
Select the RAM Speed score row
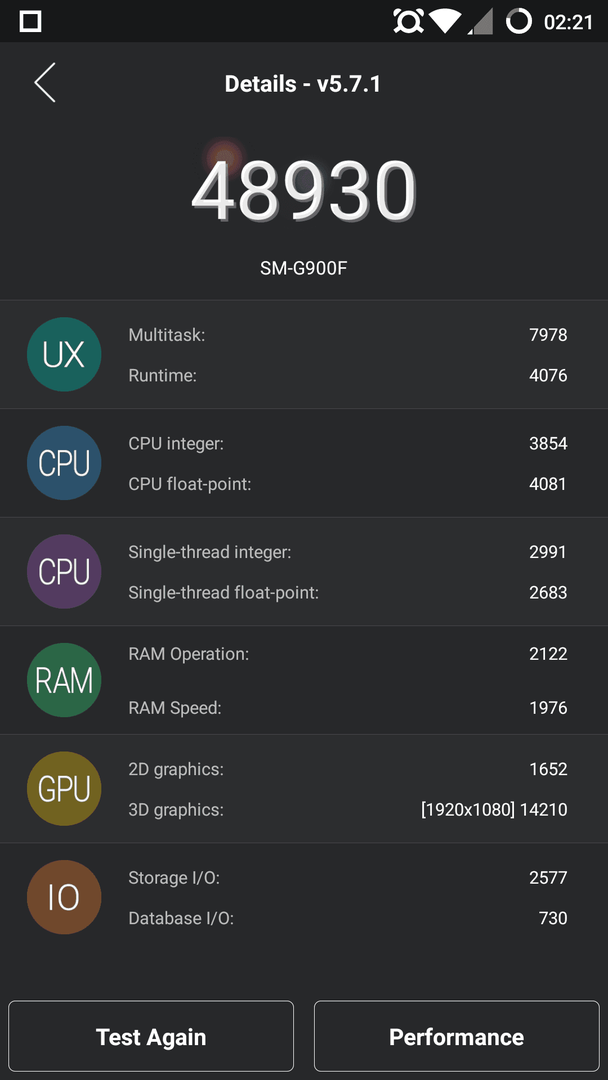pyautogui.click(x=348, y=707)
